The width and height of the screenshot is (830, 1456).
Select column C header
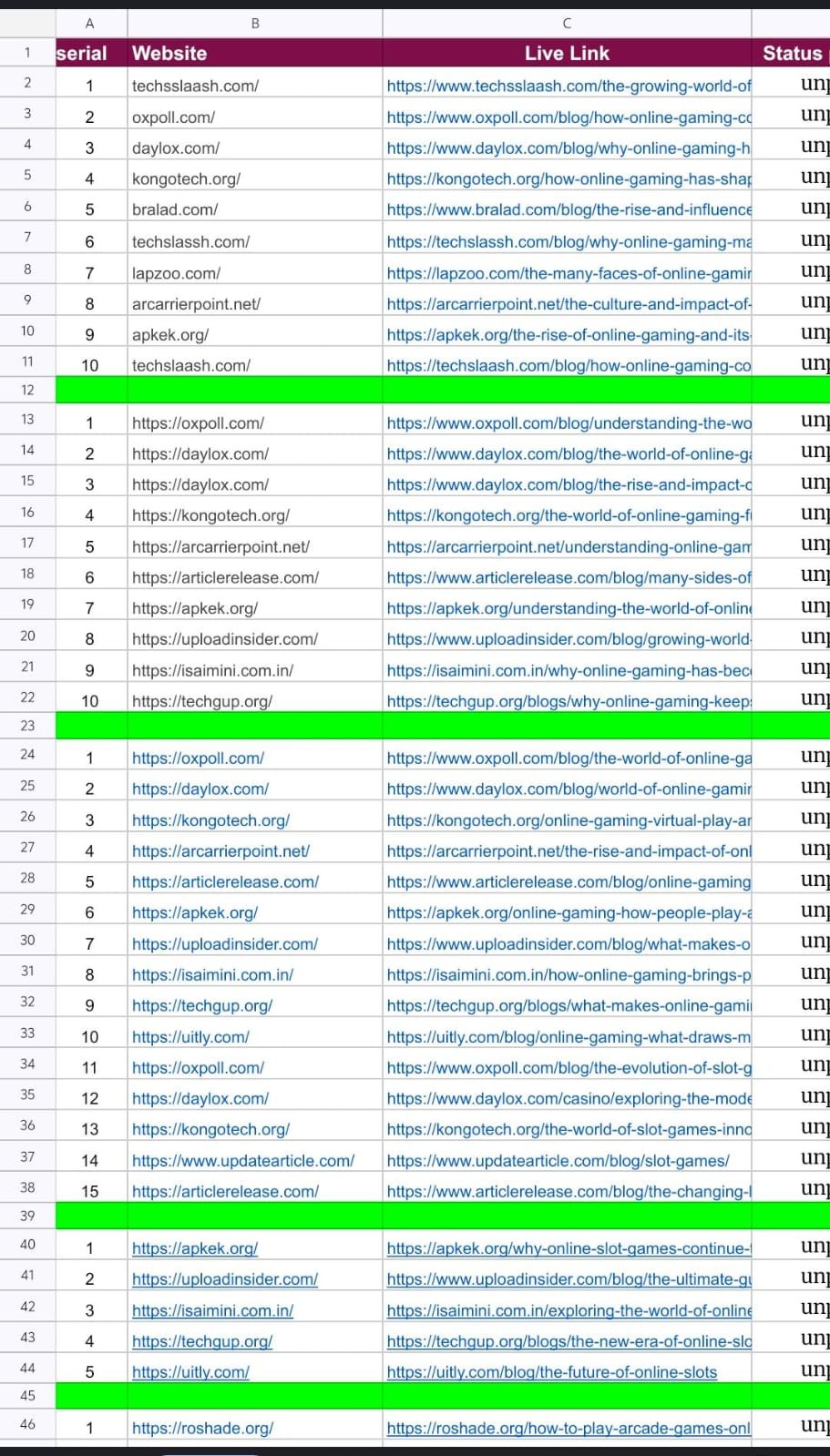[567, 23]
